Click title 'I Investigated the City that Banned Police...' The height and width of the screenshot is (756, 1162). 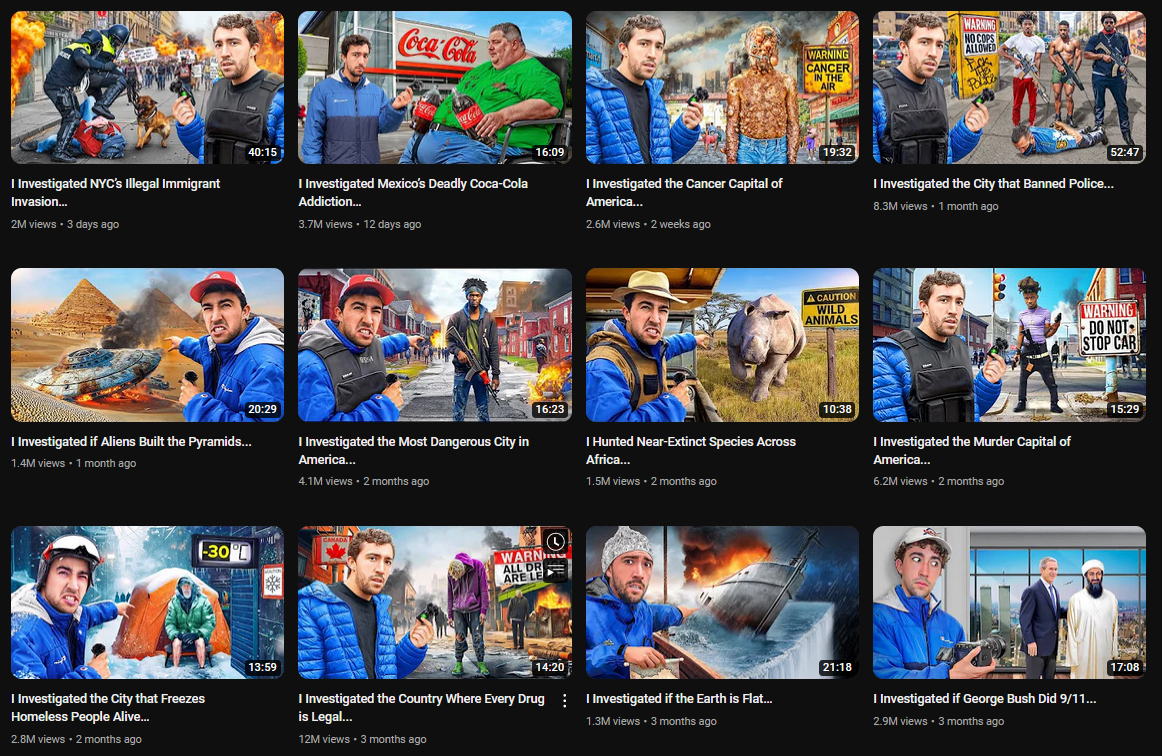993,184
